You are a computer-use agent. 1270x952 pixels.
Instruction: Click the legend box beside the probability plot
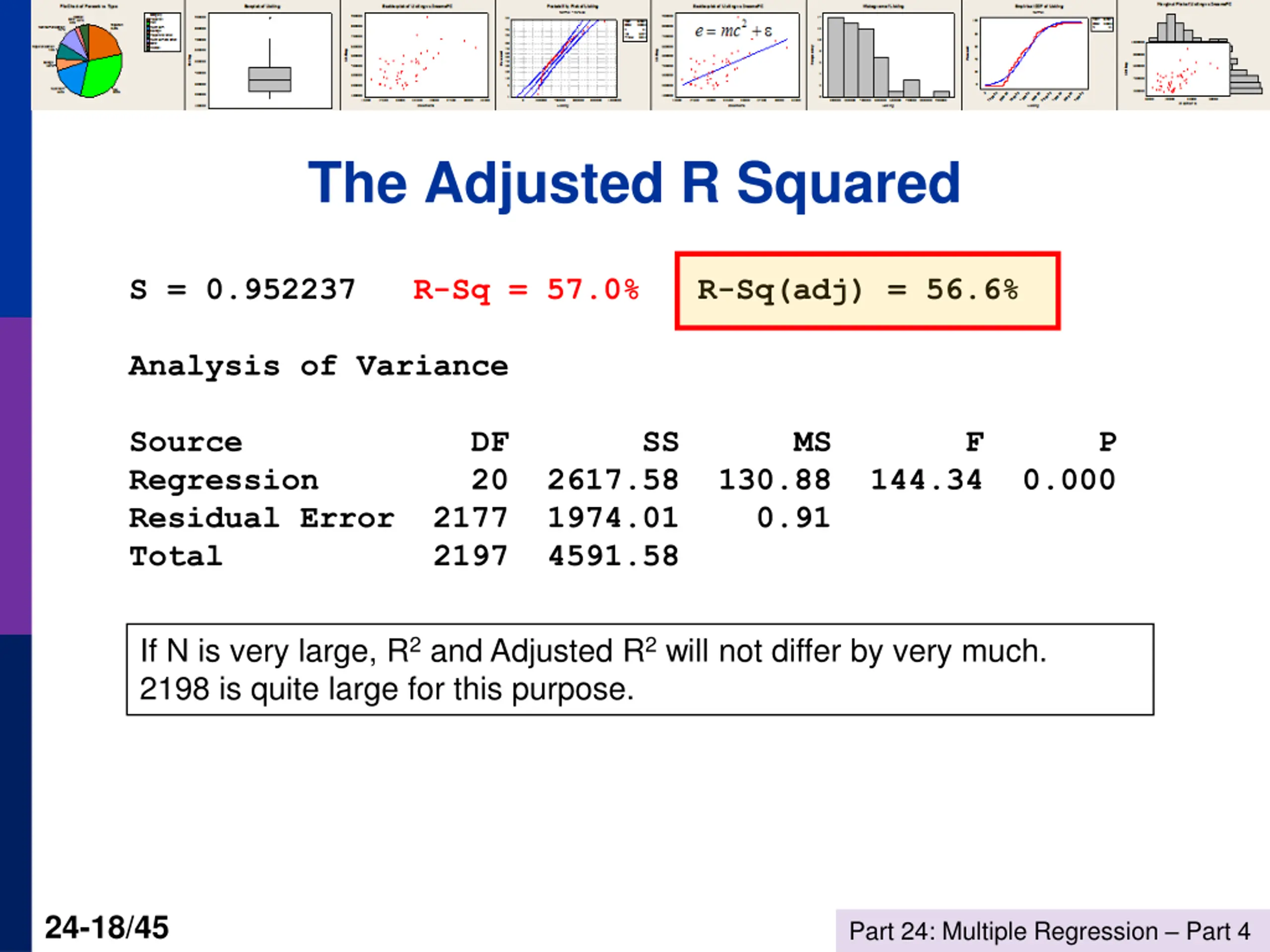(x=635, y=30)
